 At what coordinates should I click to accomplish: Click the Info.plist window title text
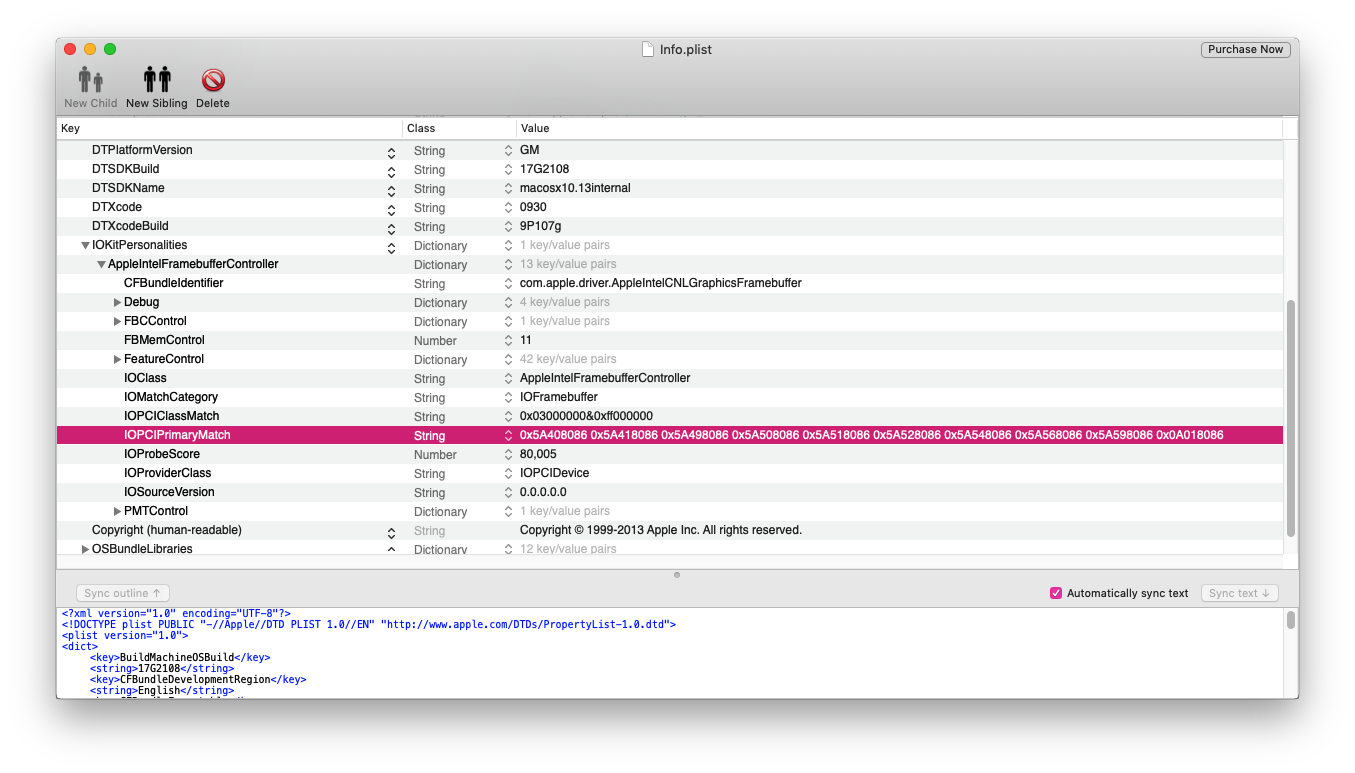[686, 49]
